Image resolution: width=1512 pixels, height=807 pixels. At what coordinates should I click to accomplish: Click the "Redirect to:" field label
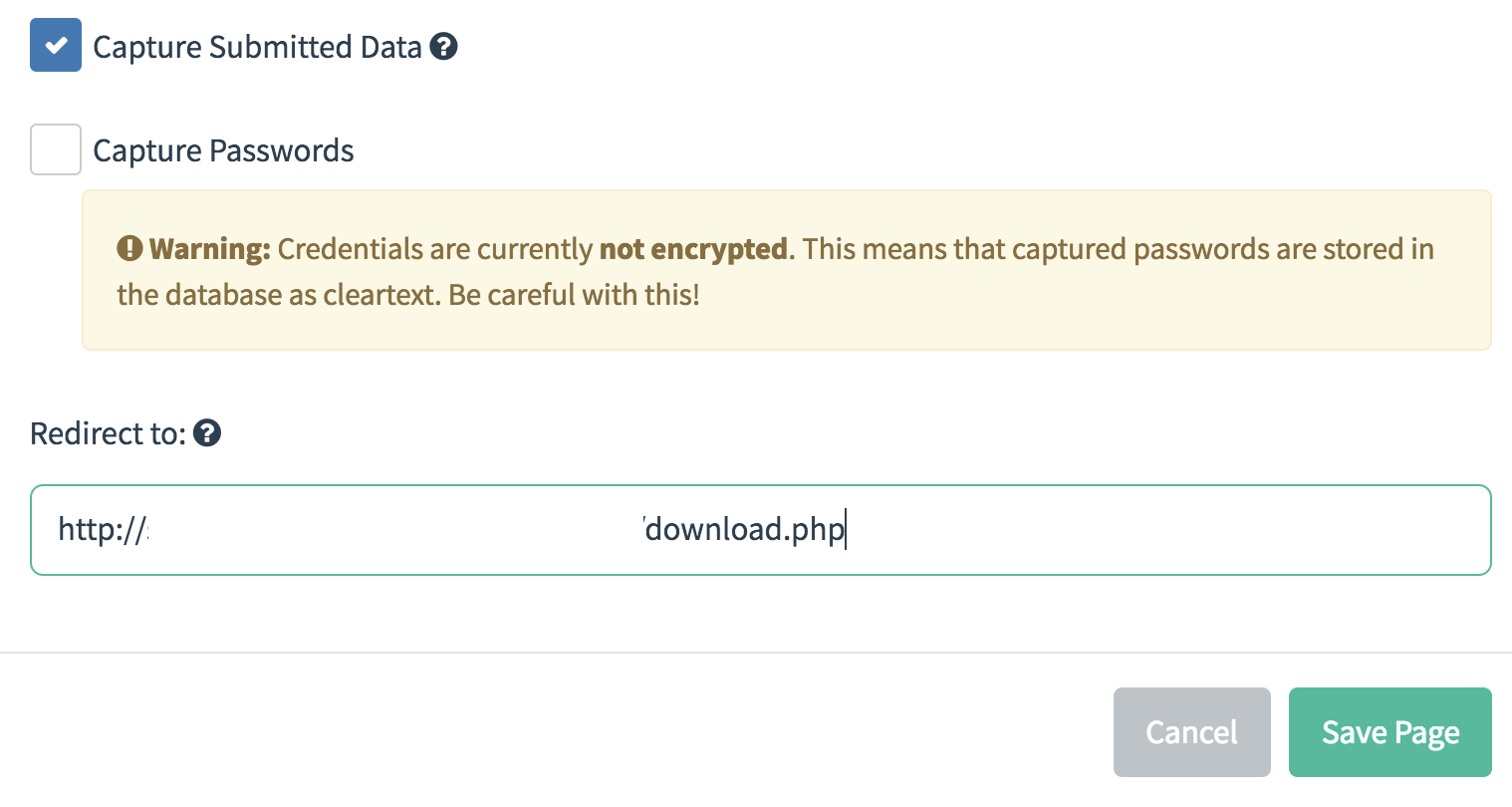[108, 433]
